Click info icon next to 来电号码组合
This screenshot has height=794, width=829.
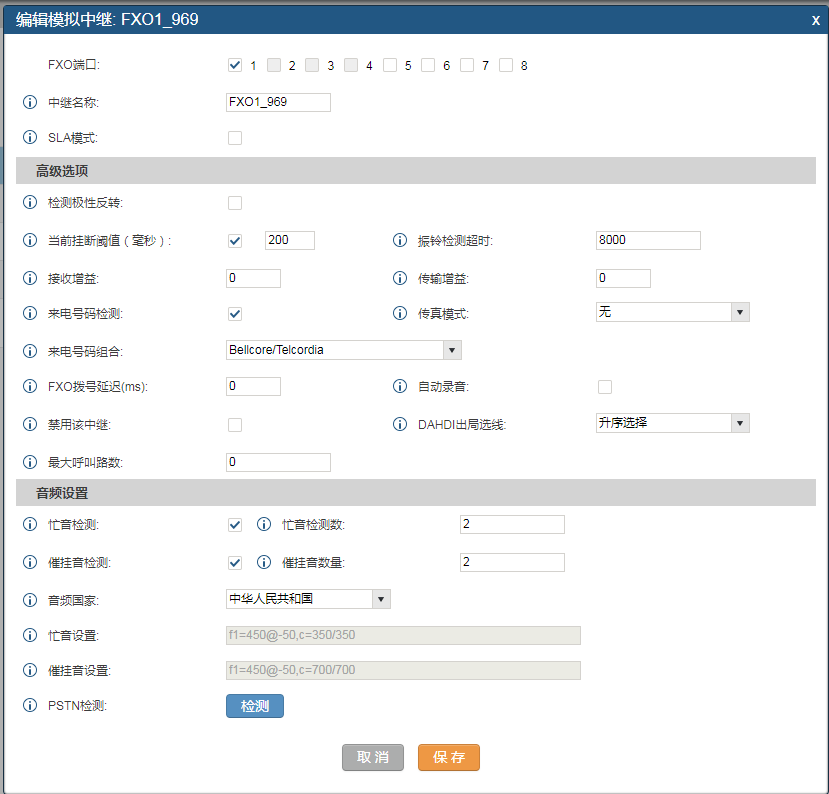point(30,351)
